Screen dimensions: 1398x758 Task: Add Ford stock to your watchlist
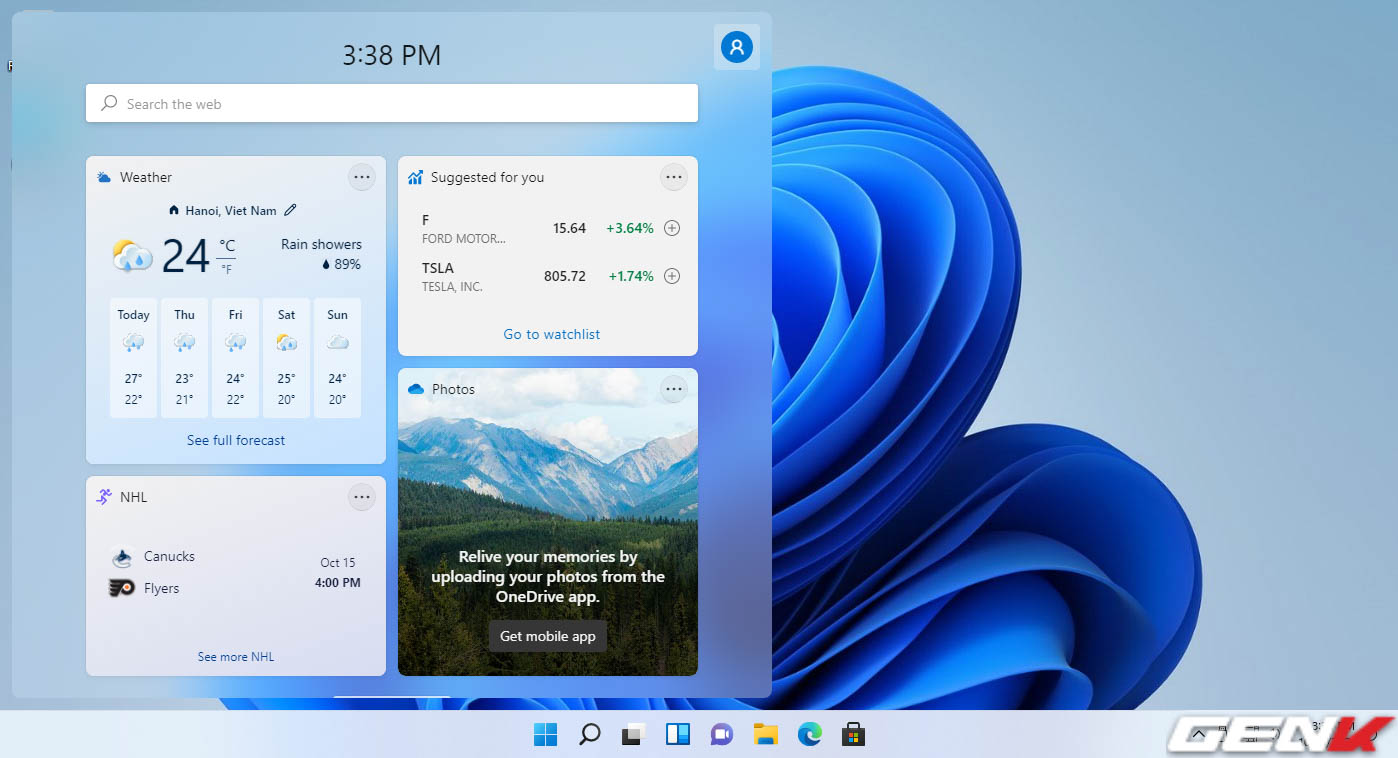pyautogui.click(x=672, y=228)
